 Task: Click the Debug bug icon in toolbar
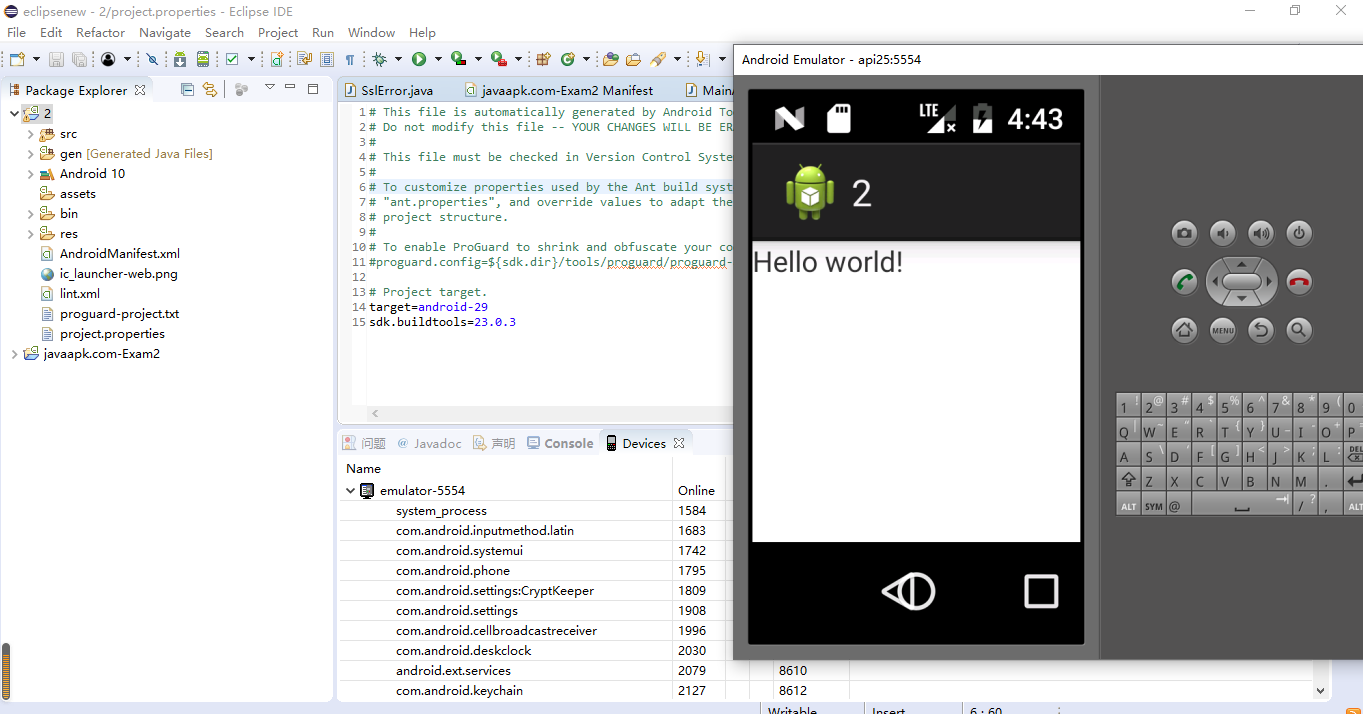[380, 60]
